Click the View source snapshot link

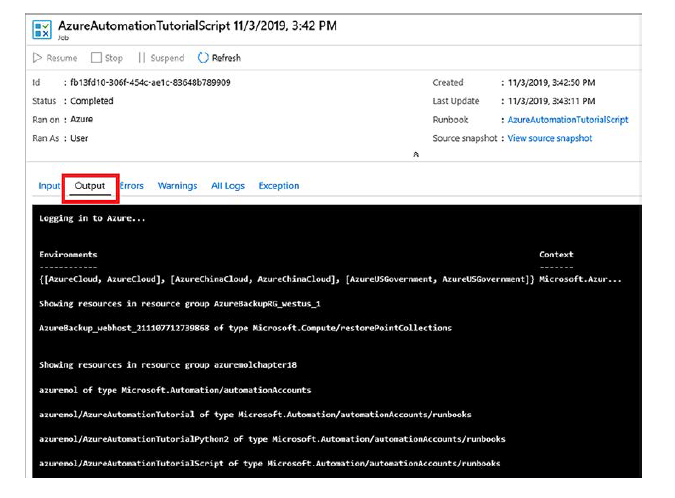click(x=549, y=139)
